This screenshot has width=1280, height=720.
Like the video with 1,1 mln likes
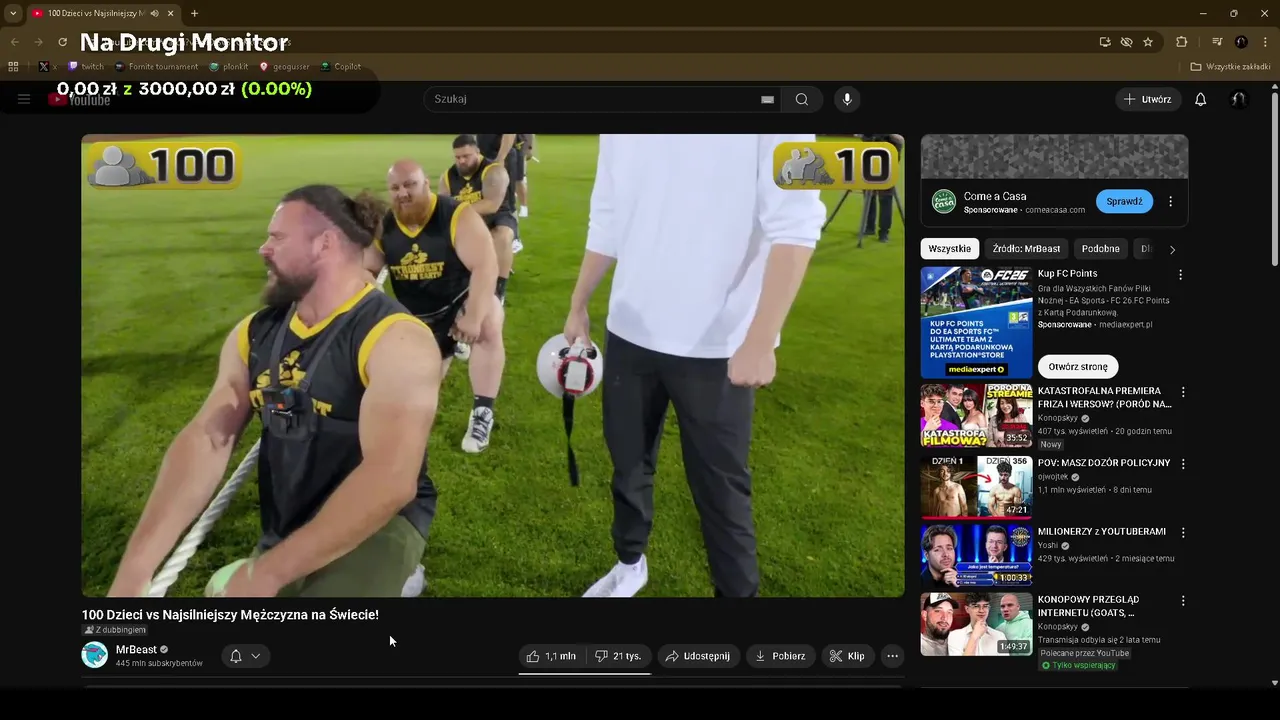551,656
